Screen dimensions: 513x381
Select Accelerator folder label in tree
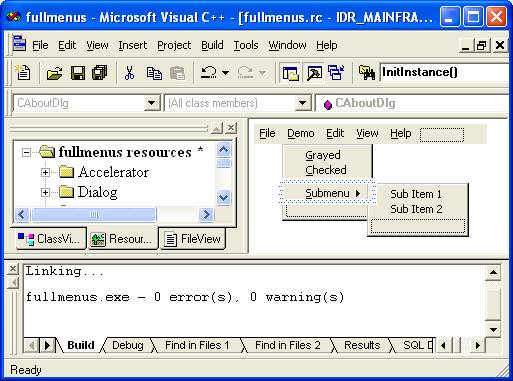[x=113, y=172]
